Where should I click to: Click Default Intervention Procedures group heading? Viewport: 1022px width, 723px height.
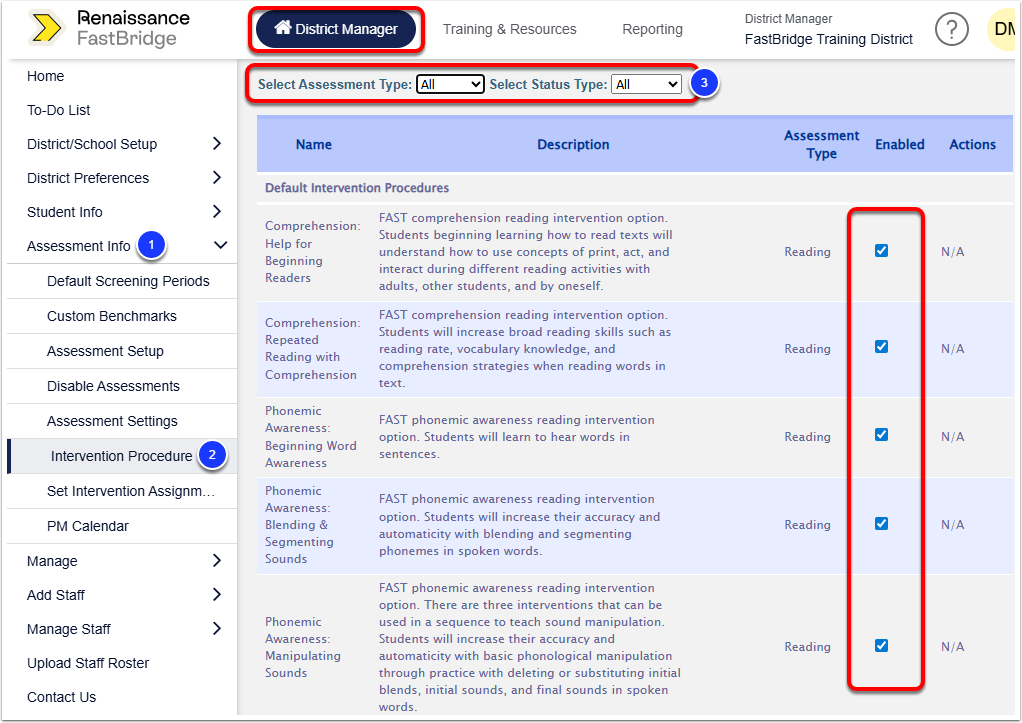357,188
